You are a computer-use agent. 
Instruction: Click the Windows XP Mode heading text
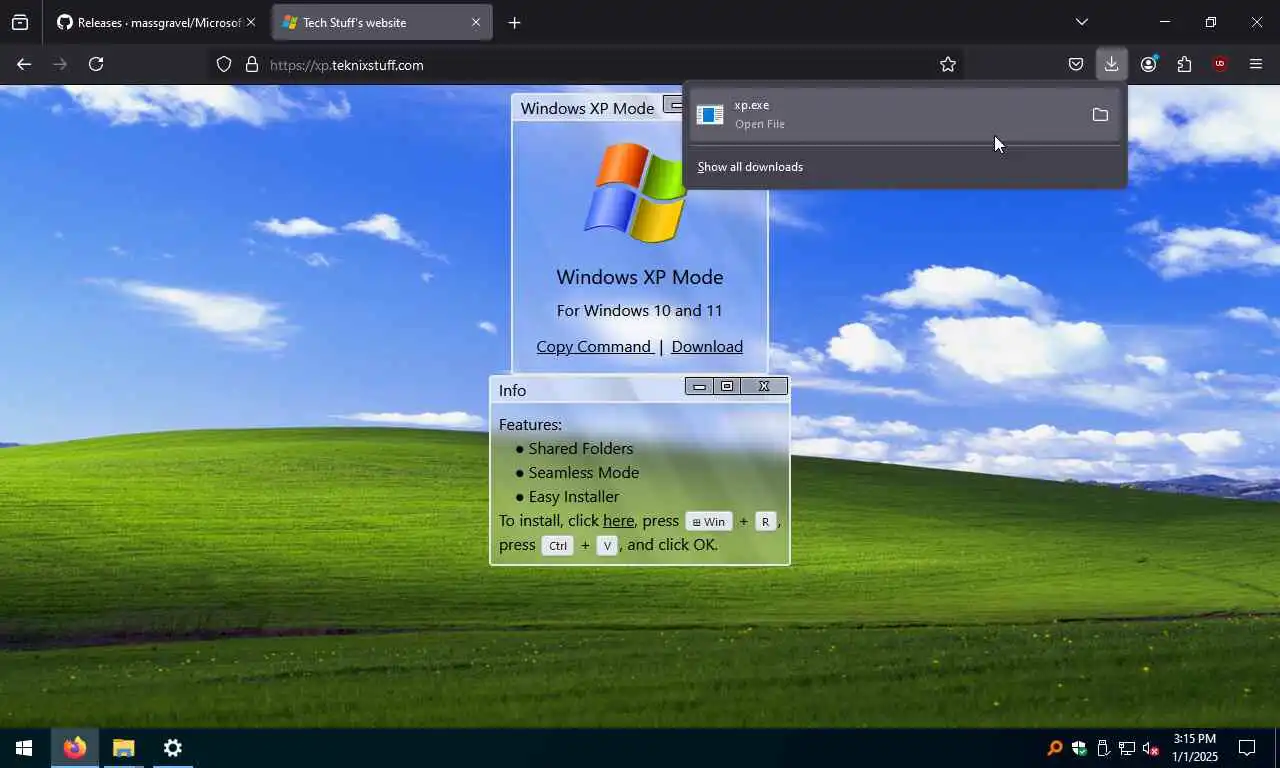pyautogui.click(x=639, y=277)
